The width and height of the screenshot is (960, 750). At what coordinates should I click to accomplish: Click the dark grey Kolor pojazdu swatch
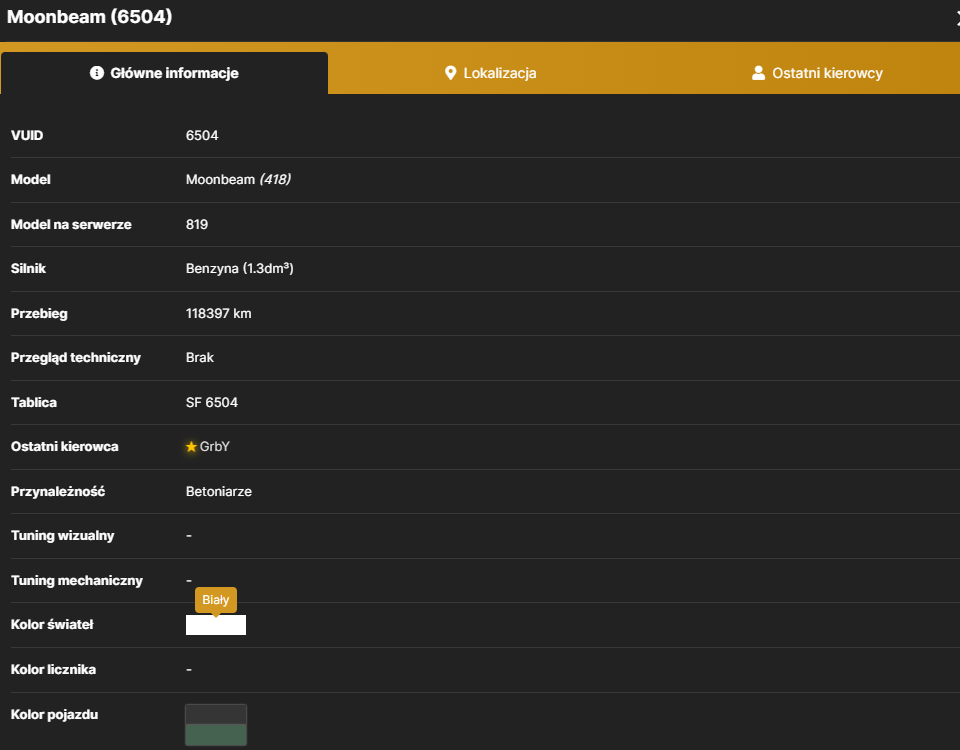point(216,714)
